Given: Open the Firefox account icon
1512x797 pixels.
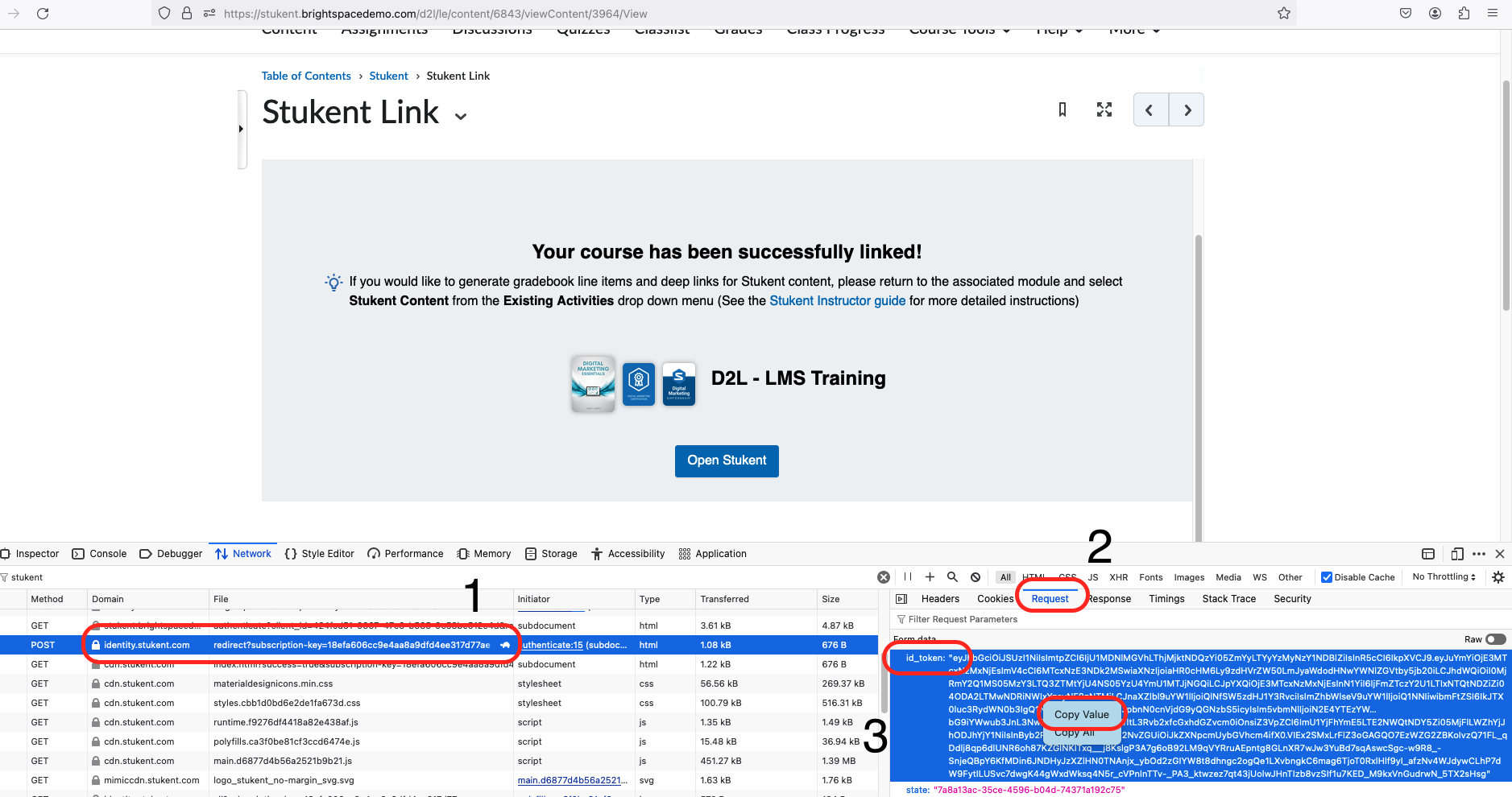Looking at the screenshot, I should point(1435,14).
